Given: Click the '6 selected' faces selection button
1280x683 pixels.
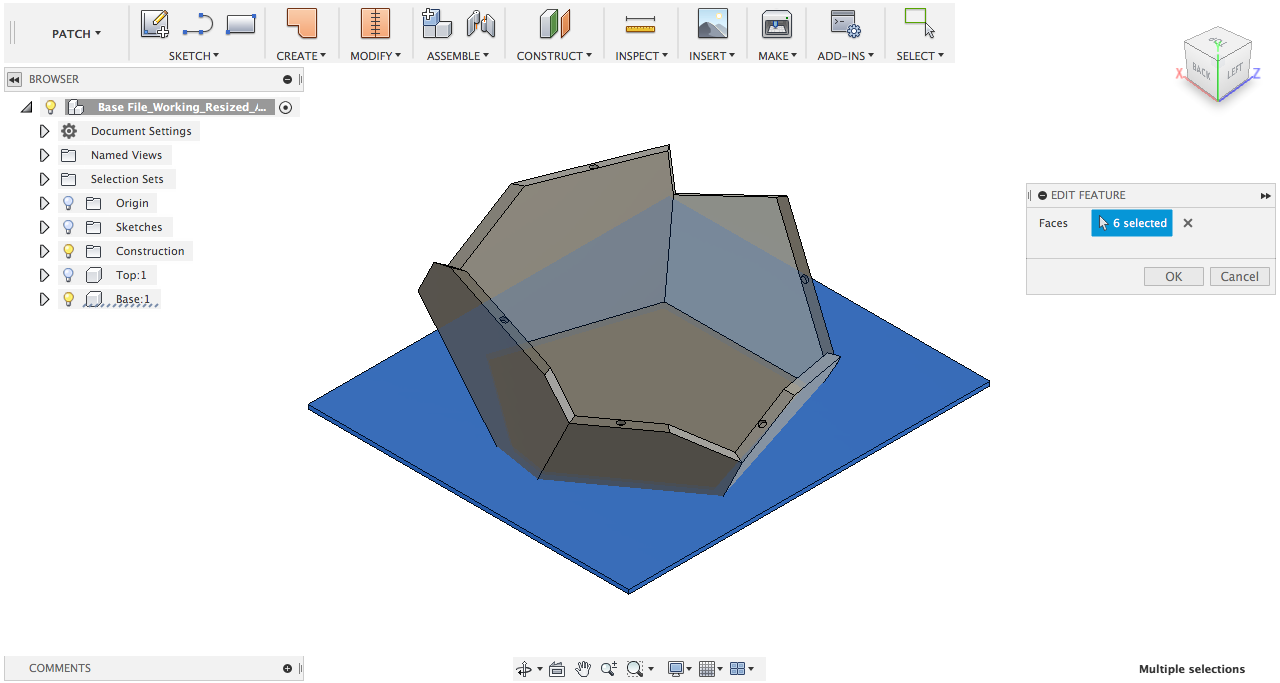Looking at the screenshot, I should coord(1131,223).
